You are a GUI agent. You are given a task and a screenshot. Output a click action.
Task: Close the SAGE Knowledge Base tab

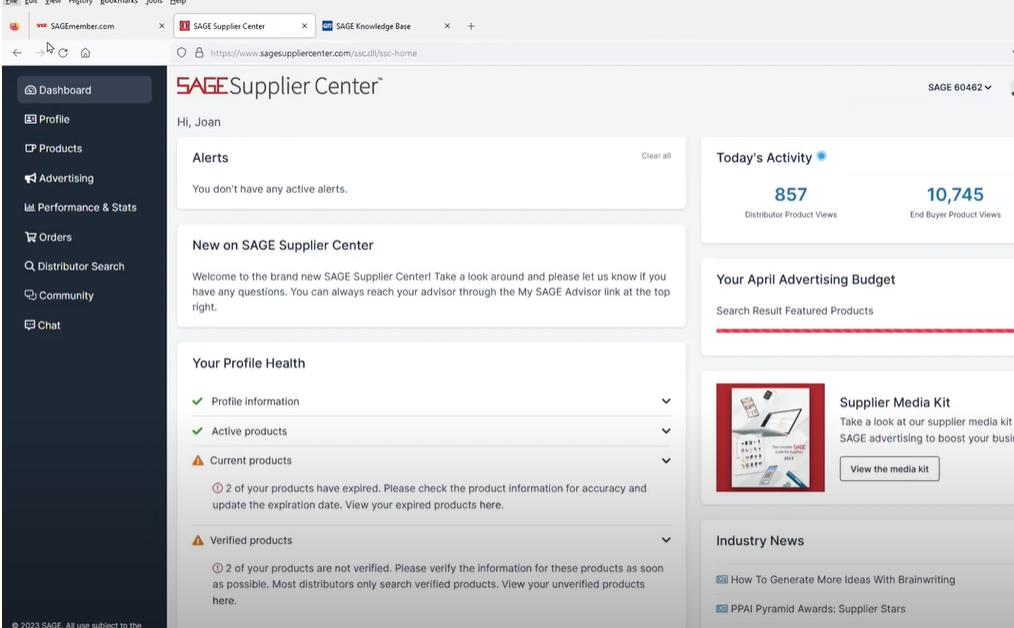[447, 26]
